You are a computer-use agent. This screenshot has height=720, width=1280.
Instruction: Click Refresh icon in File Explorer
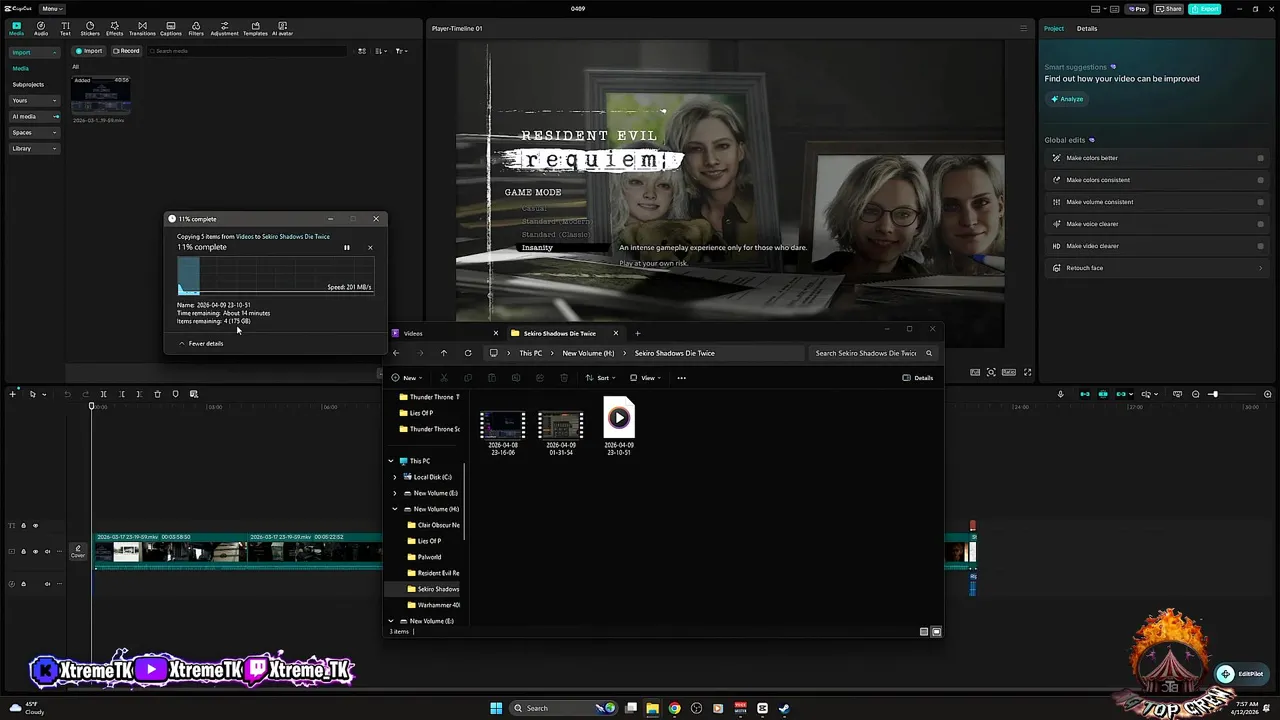[468, 353]
